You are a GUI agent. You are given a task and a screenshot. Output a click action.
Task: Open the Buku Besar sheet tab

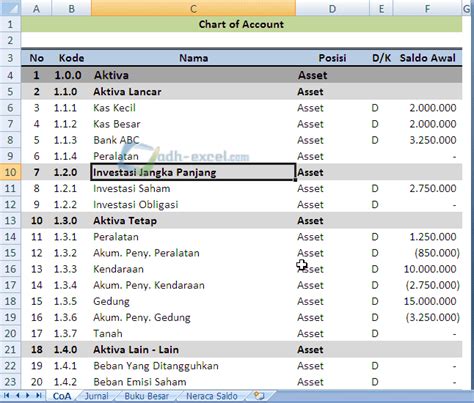point(146,396)
